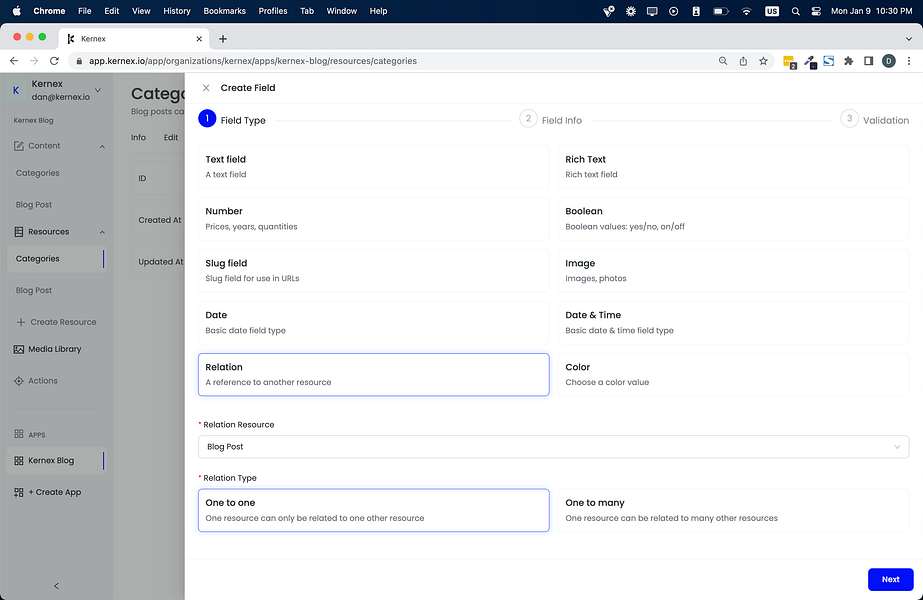The image size is (923, 600).
Task: Open Blog Post under Content
Action: [34, 205]
